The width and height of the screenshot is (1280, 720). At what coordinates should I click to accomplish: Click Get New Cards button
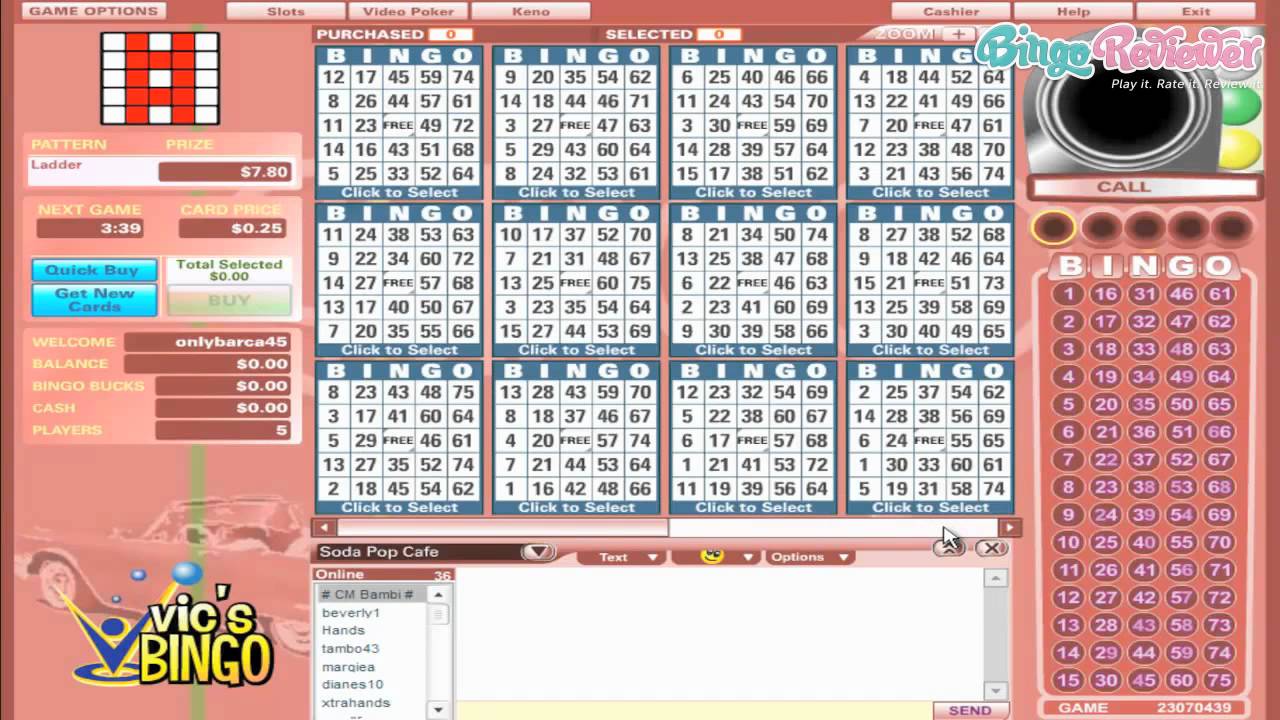click(94, 300)
